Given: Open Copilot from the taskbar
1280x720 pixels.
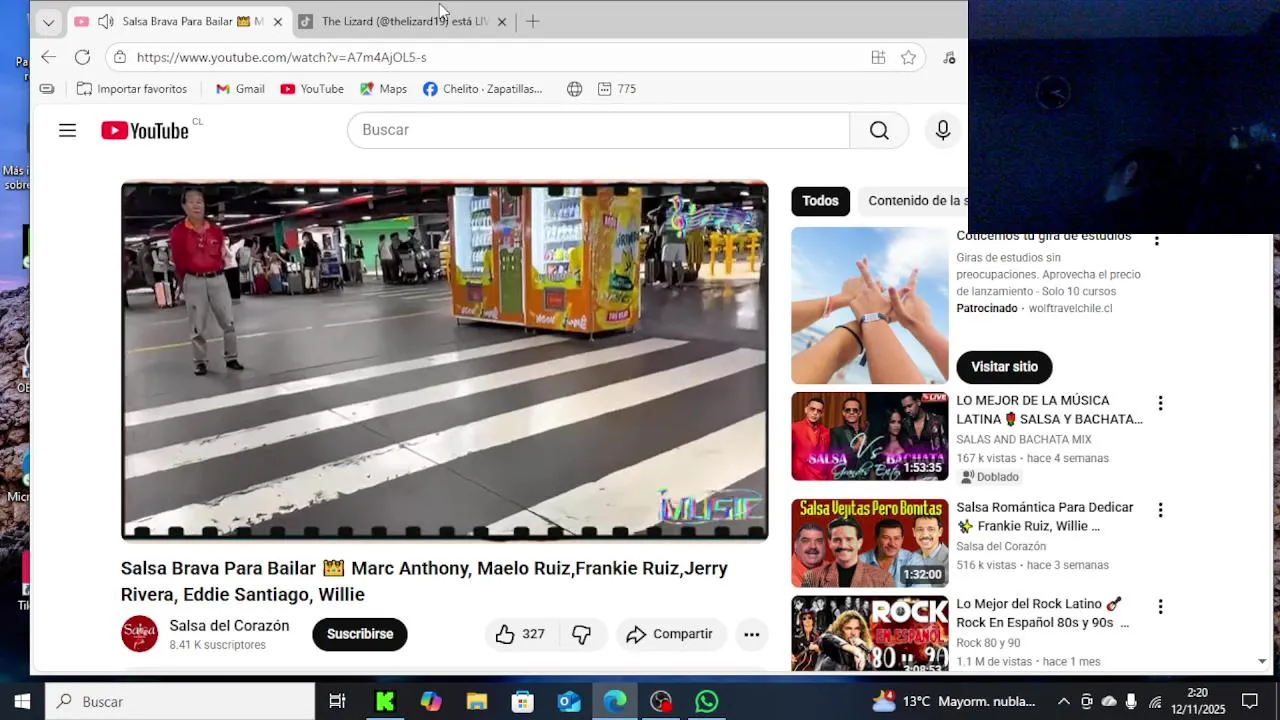Looking at the screenshot, I should point(431,702).
